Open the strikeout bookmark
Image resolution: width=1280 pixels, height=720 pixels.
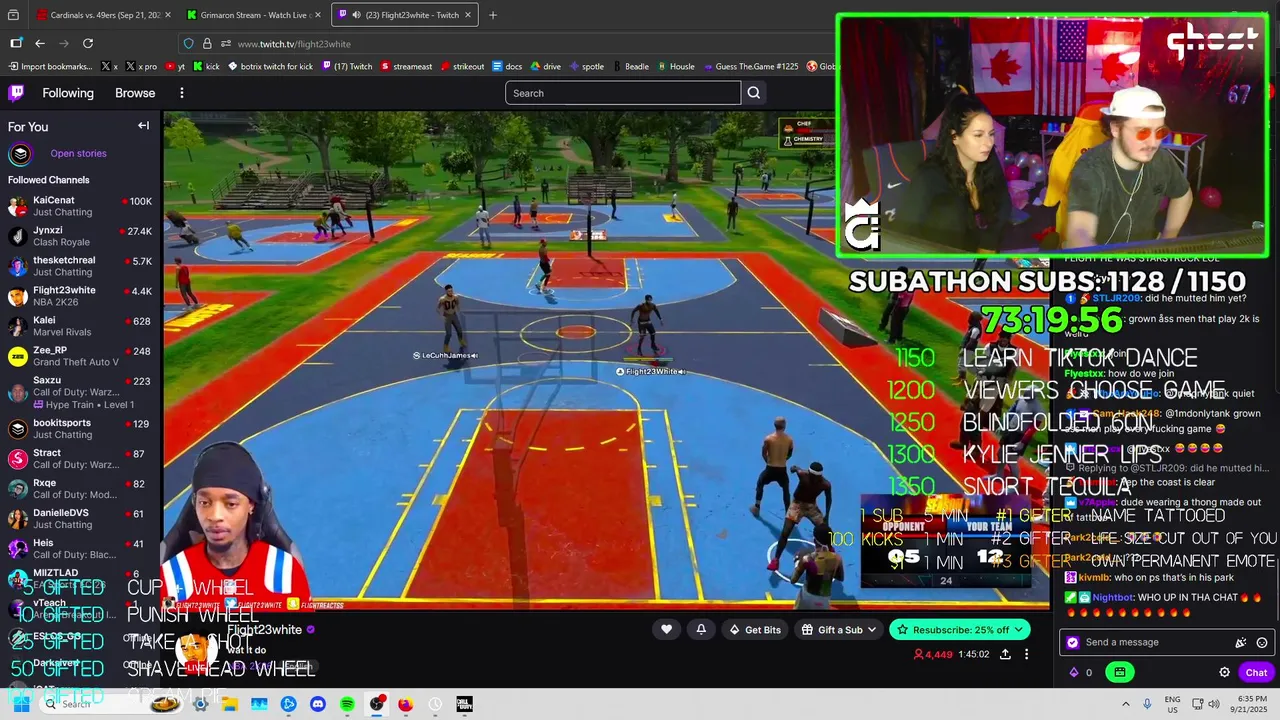pyautogui.click(x=462, y=67)
